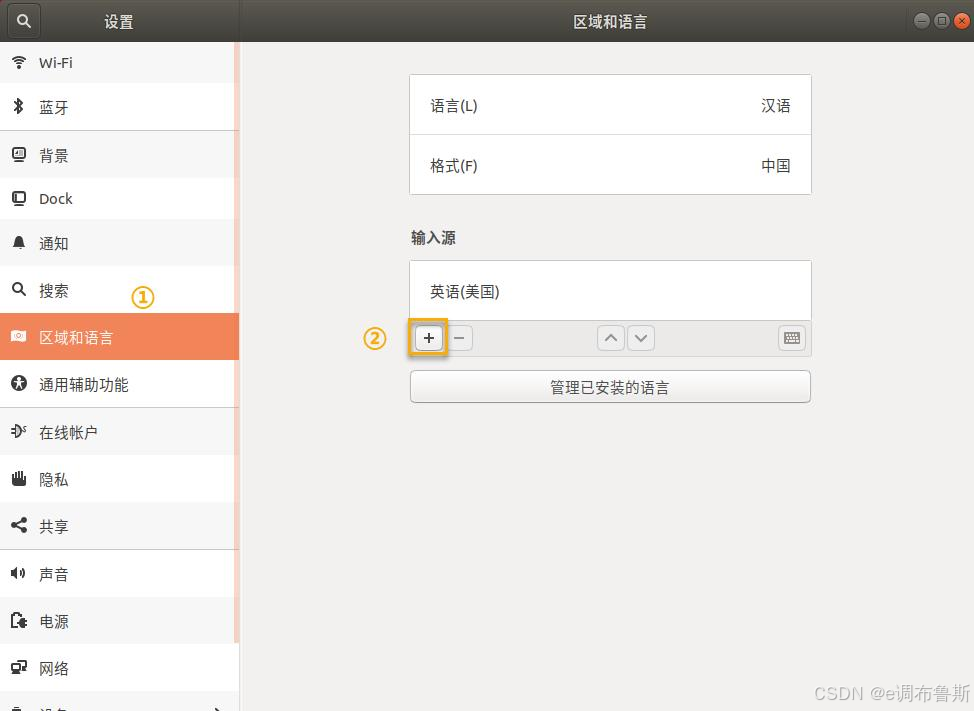Select the 英语(美国) input source
The width and height of the screenshot is (974, 711).
pyautogui.click(x=610, y=291)
